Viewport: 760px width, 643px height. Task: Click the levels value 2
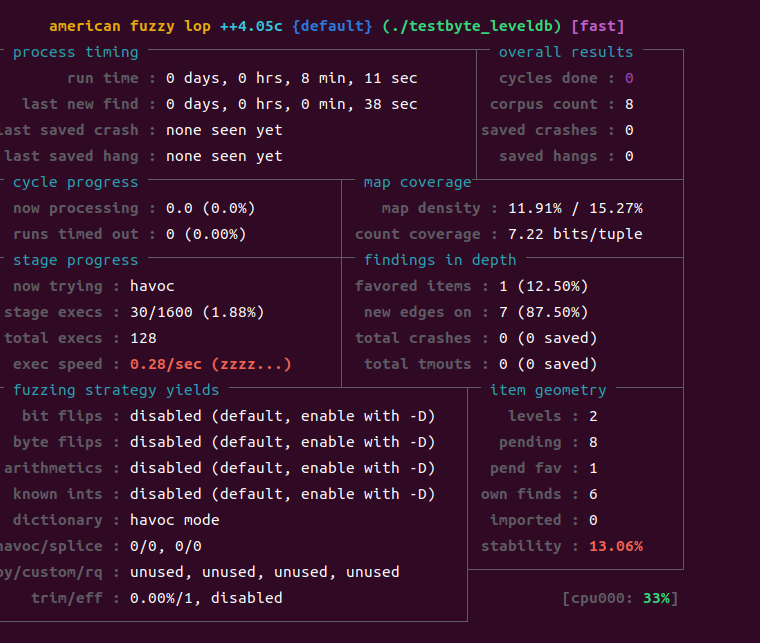pyautogui.click(x=593, y=416)
